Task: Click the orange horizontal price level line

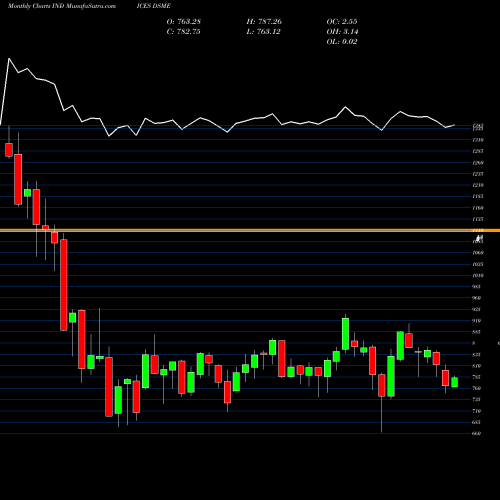Action: pyautogui.click(x=250, y=230)
